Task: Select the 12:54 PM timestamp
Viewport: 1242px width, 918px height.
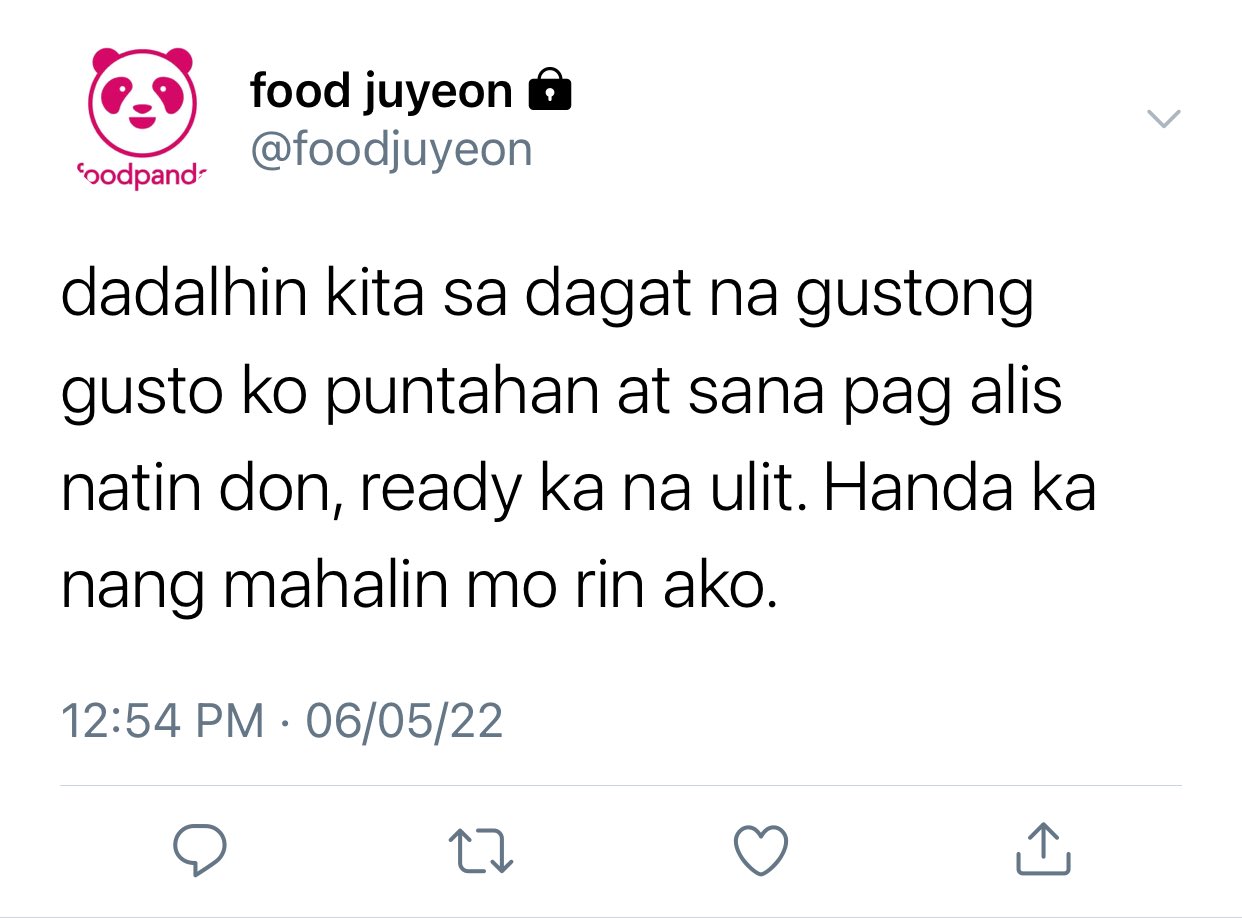Action: pyautogui.click(x=163, y=721)
